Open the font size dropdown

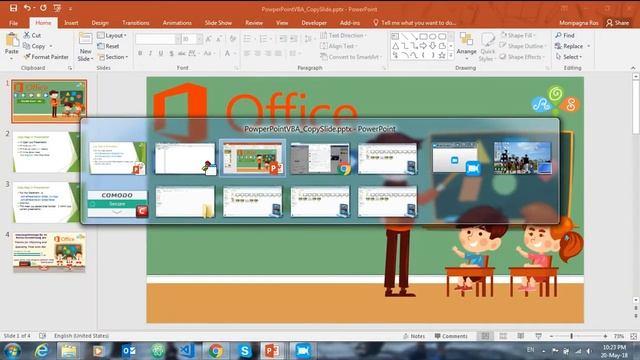[x=200, y=39]
